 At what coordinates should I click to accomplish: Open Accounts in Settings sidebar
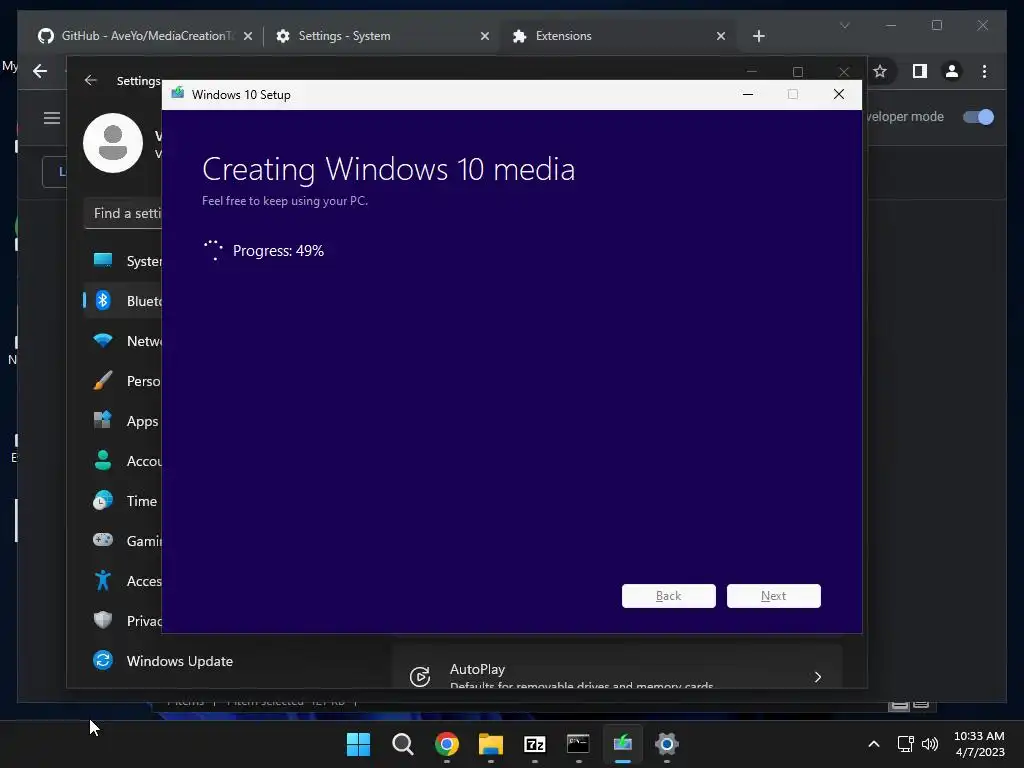[123, 461]
